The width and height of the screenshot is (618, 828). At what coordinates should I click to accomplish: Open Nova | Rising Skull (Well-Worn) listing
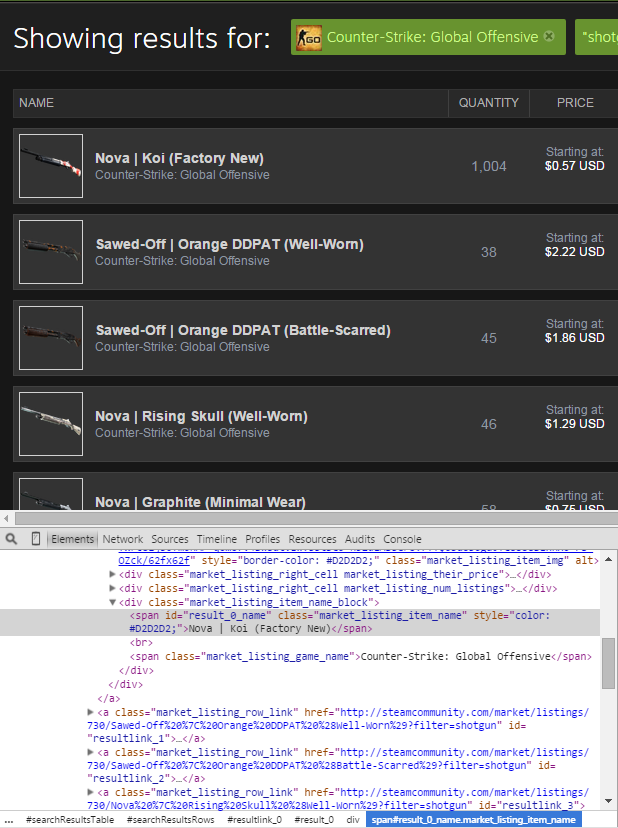pos(201,417)
